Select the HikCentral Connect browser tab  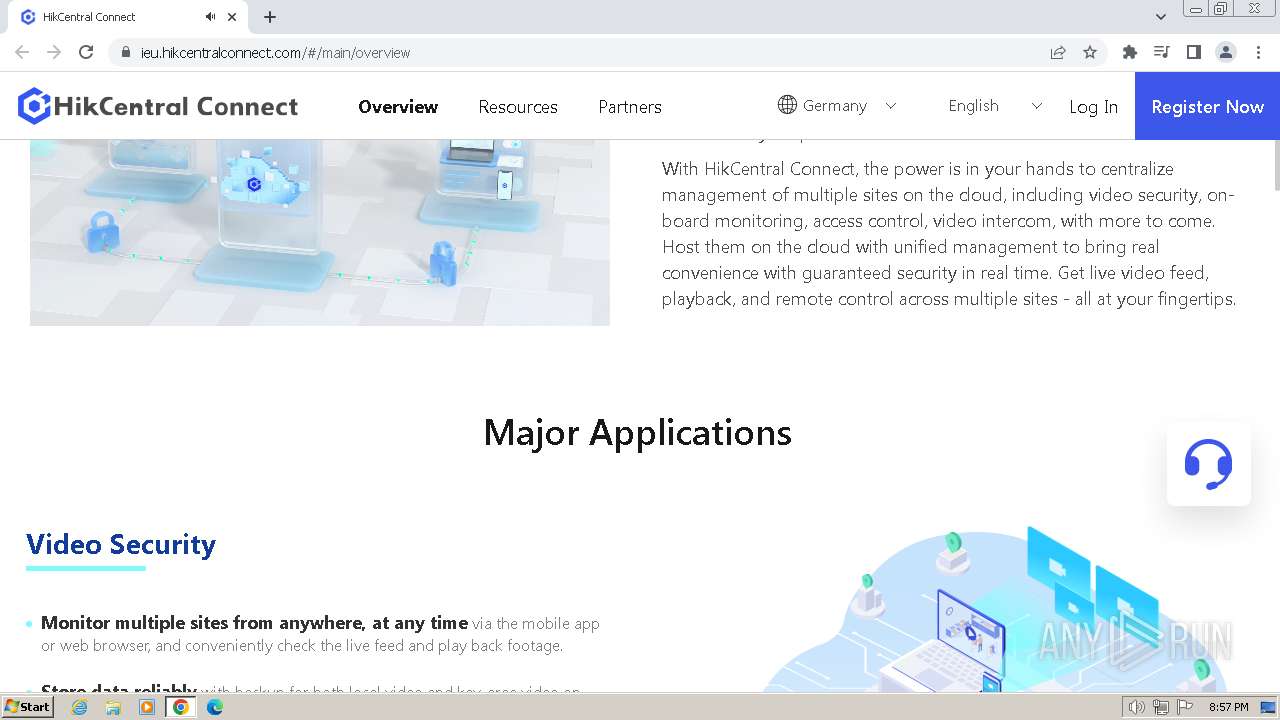coord(128,17)
